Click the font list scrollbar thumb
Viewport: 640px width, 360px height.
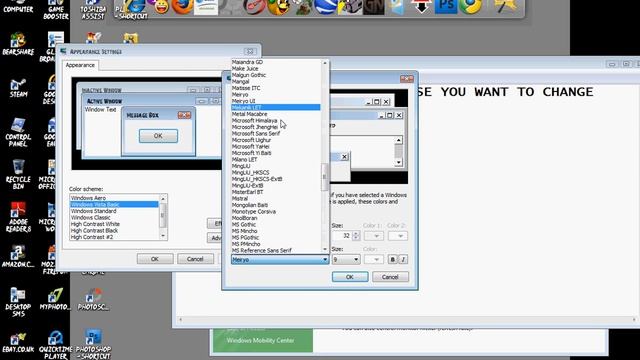pos(325,177)
